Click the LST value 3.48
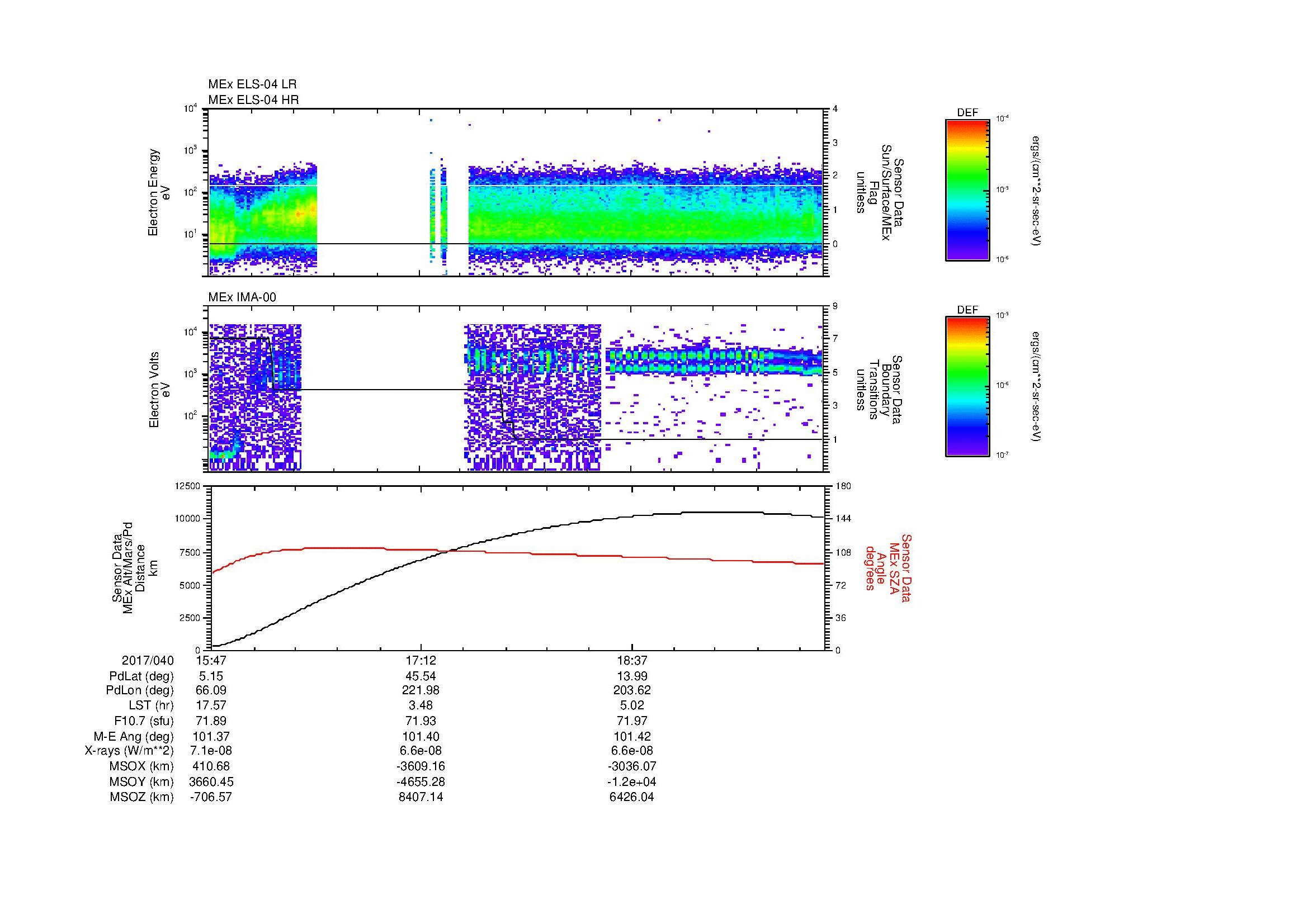1308x924 pixels. (x=421, y=705)
